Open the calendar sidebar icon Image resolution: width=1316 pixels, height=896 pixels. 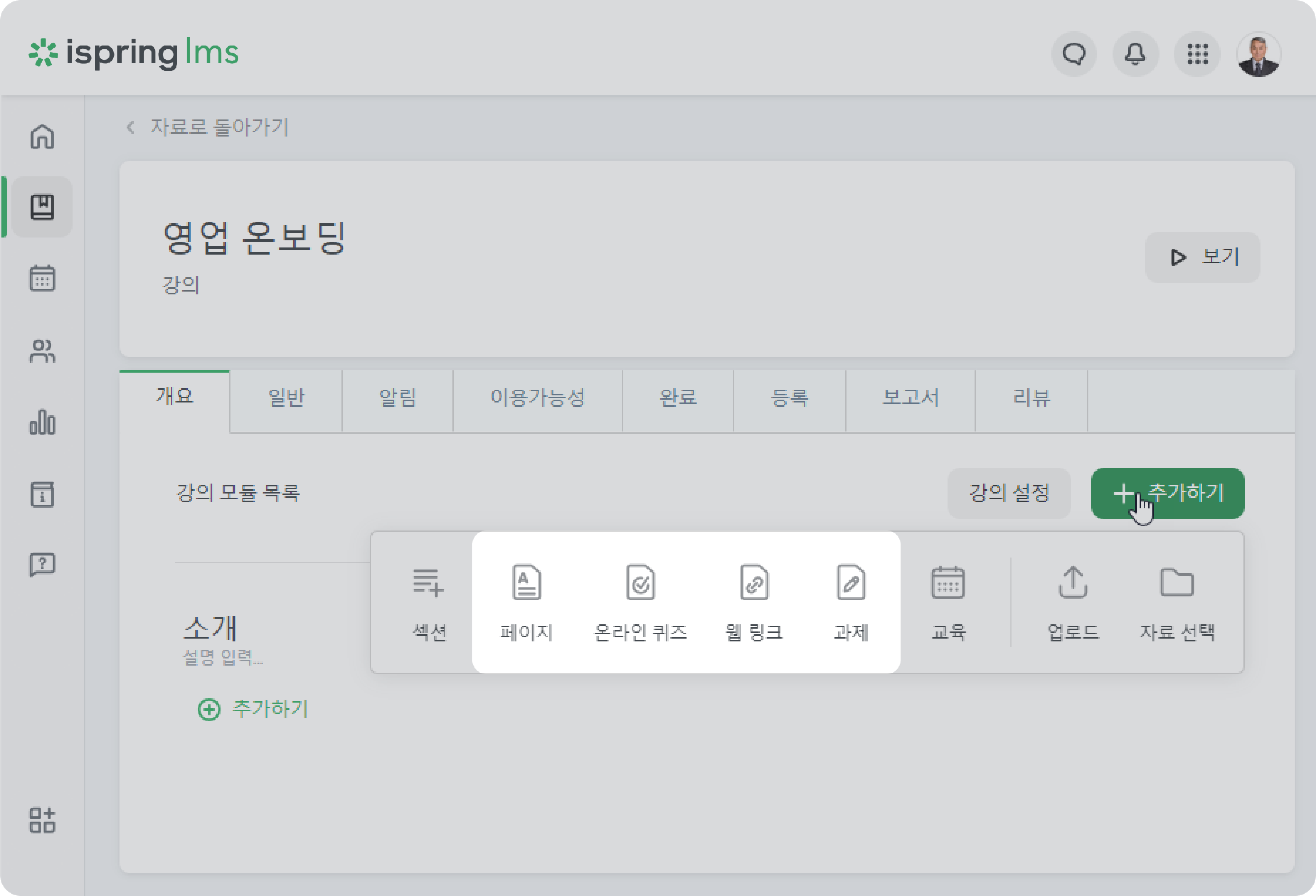point(42,278)
